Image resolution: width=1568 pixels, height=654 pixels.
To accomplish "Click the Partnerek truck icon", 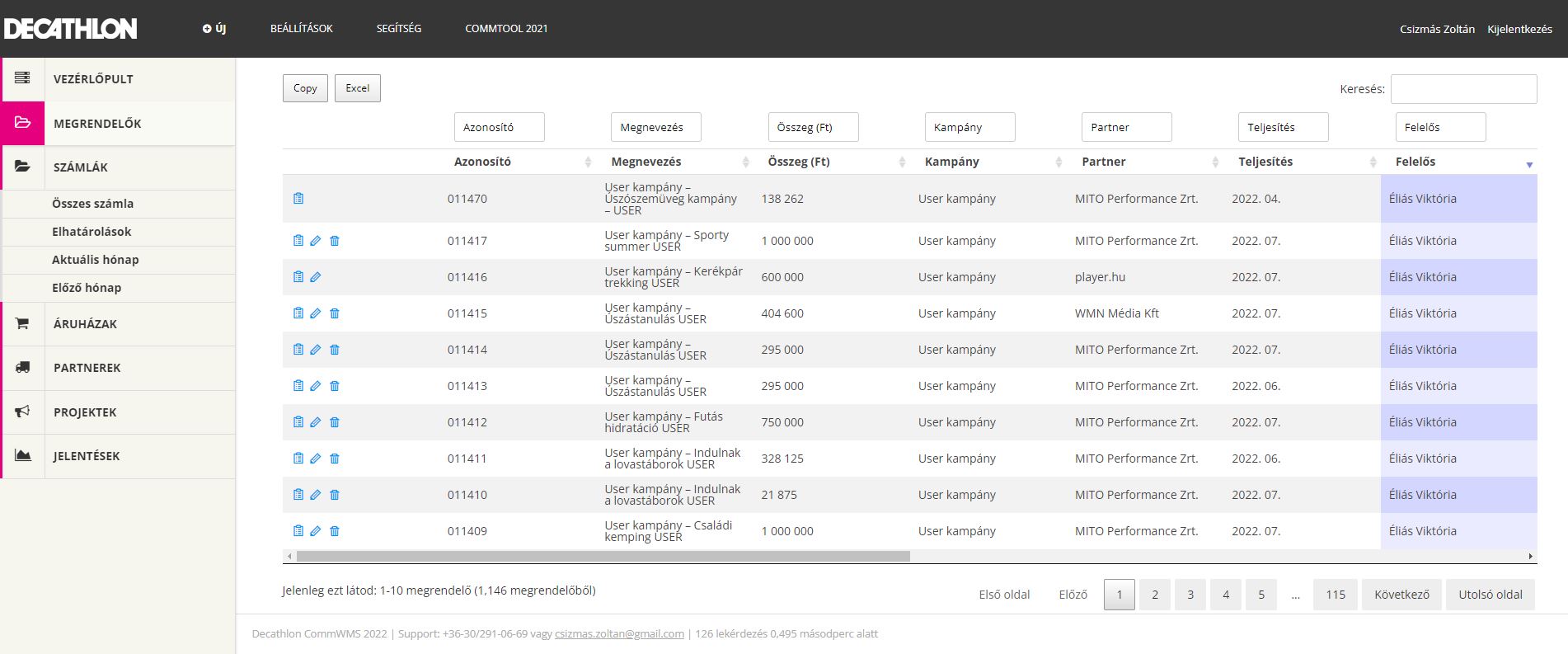I will pos(23,368).
